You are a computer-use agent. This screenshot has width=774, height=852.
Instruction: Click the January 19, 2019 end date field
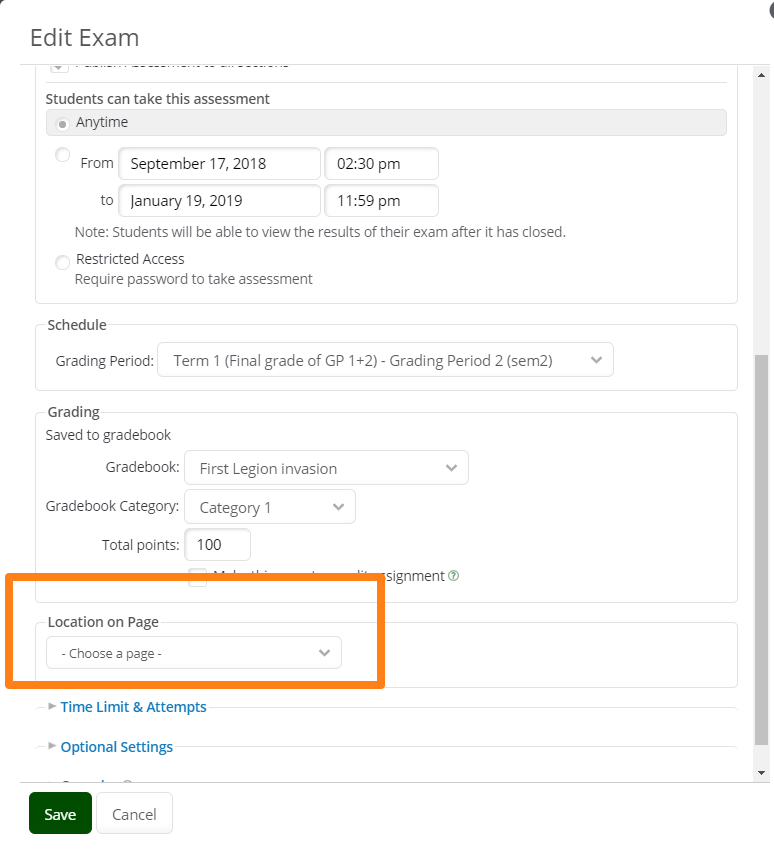(220, 201)
